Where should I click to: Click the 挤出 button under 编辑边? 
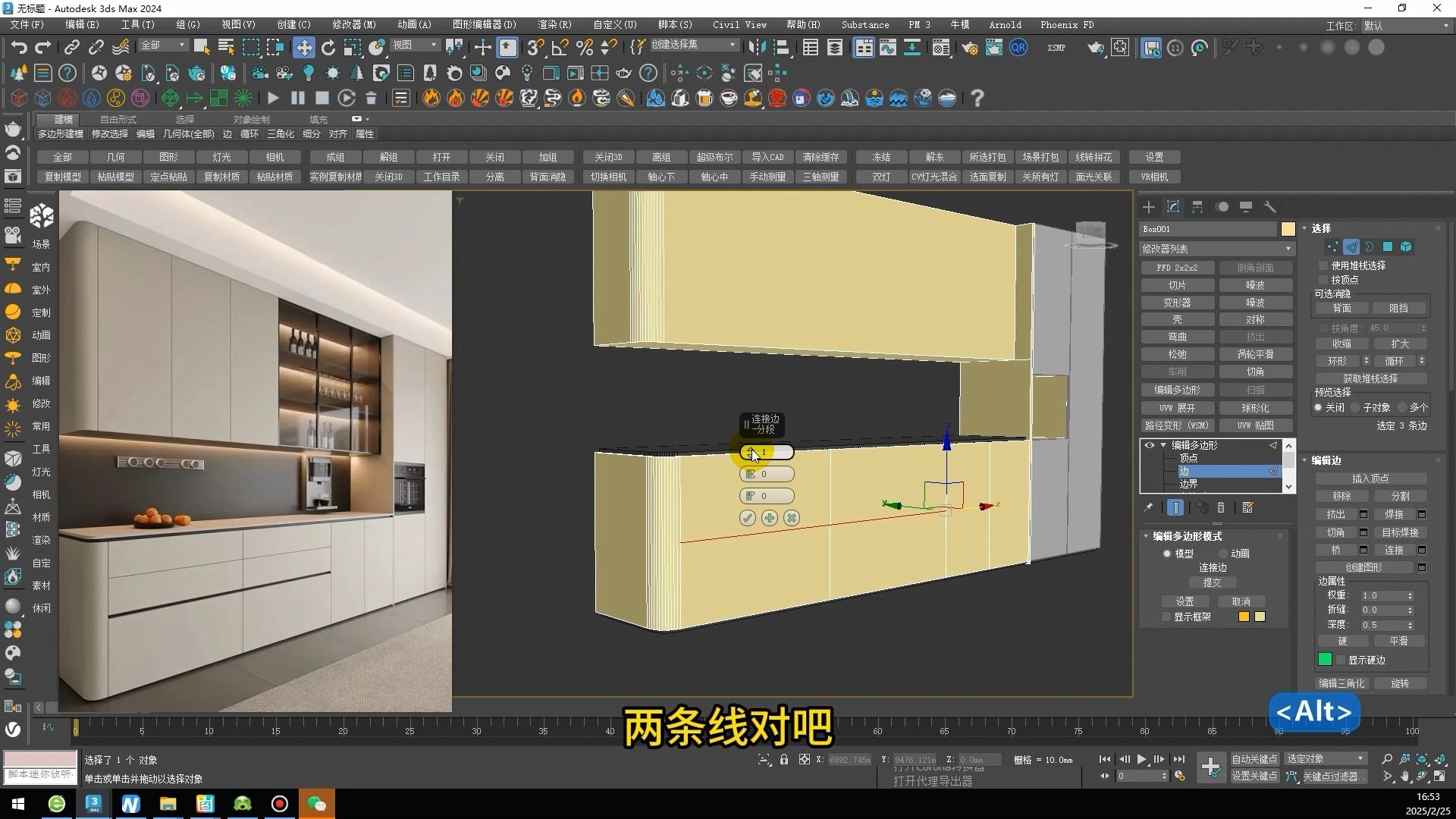click(x=1337, y=513)
